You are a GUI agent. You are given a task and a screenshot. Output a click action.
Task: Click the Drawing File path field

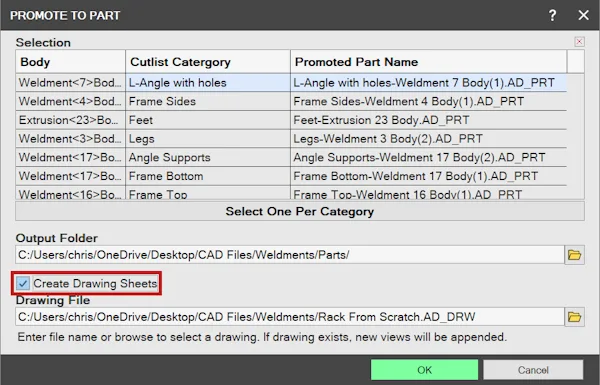(x=290, y=317)
